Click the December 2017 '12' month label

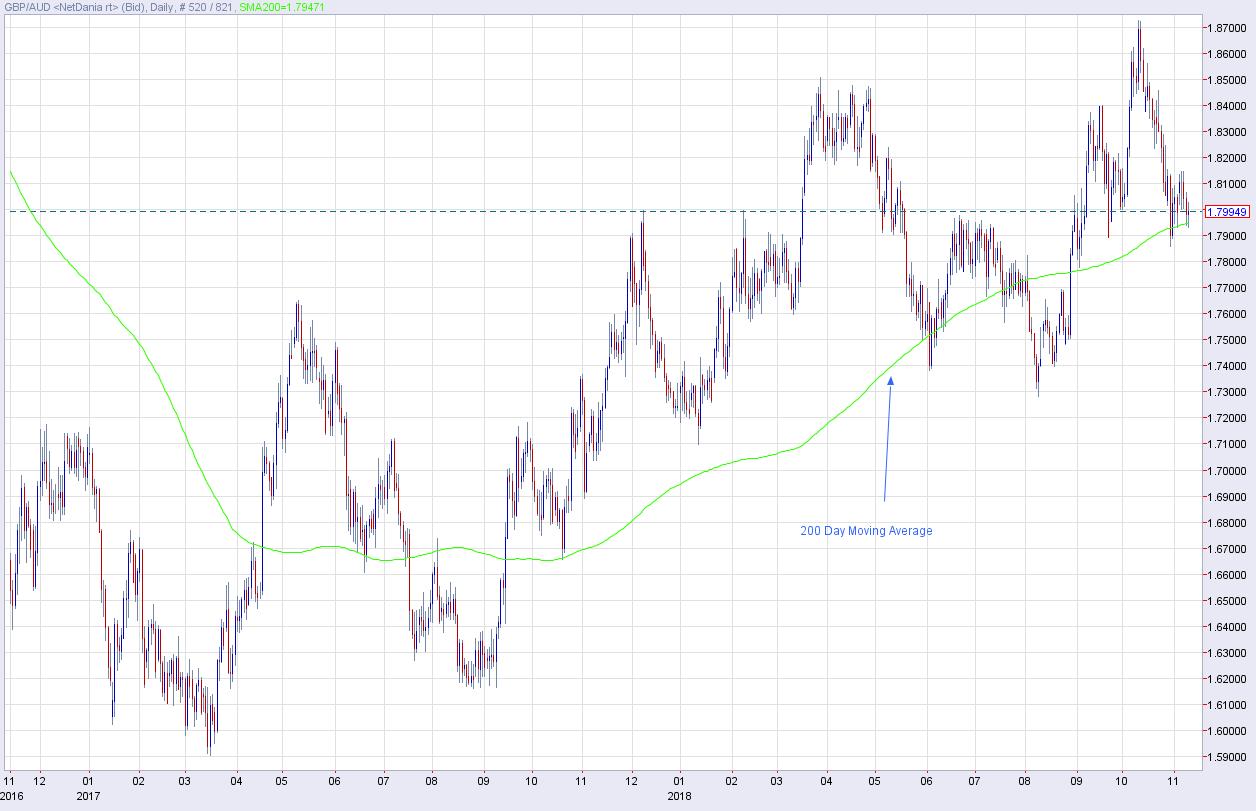632,781
